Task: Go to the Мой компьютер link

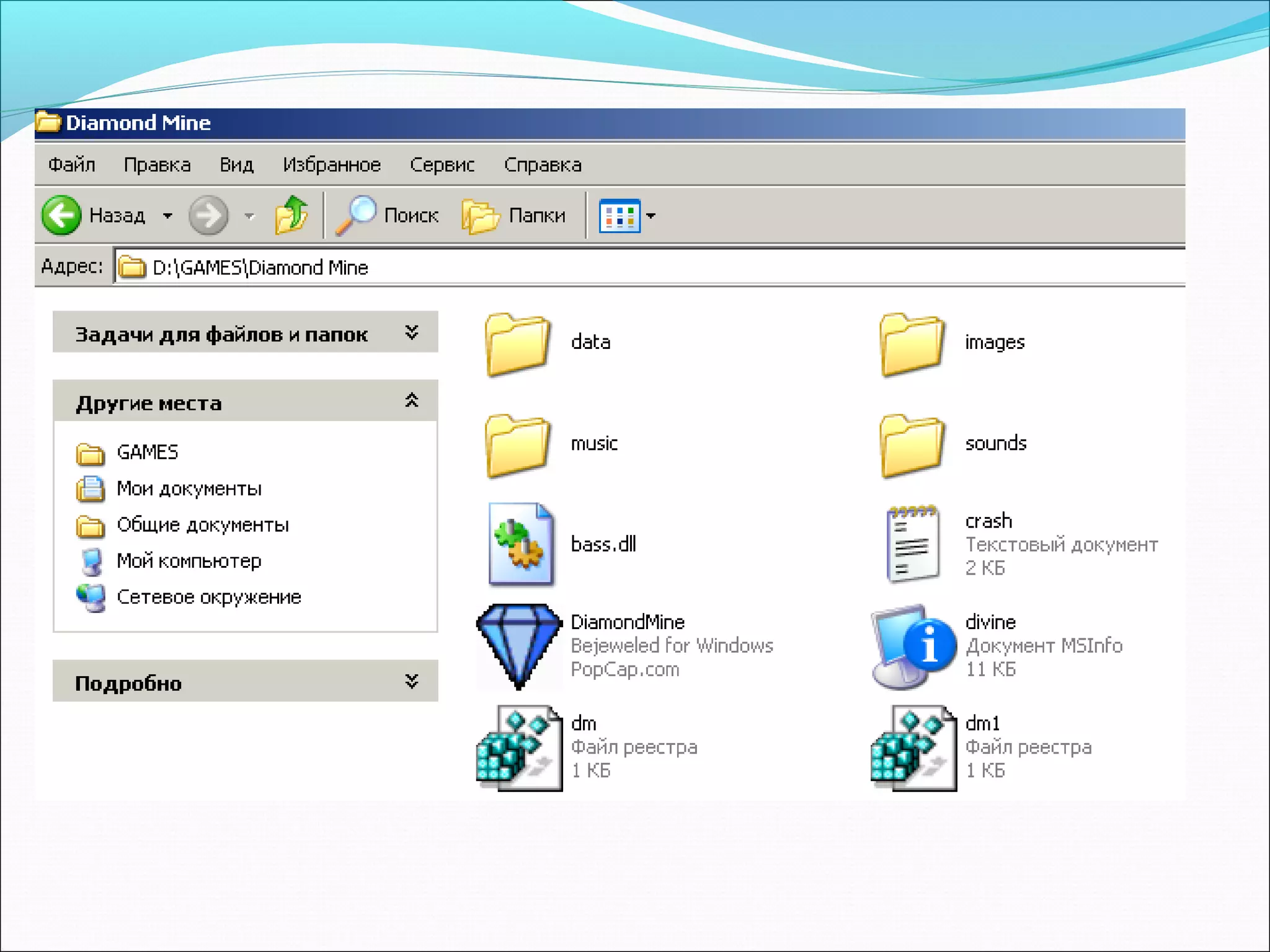Action: point(189,561)
